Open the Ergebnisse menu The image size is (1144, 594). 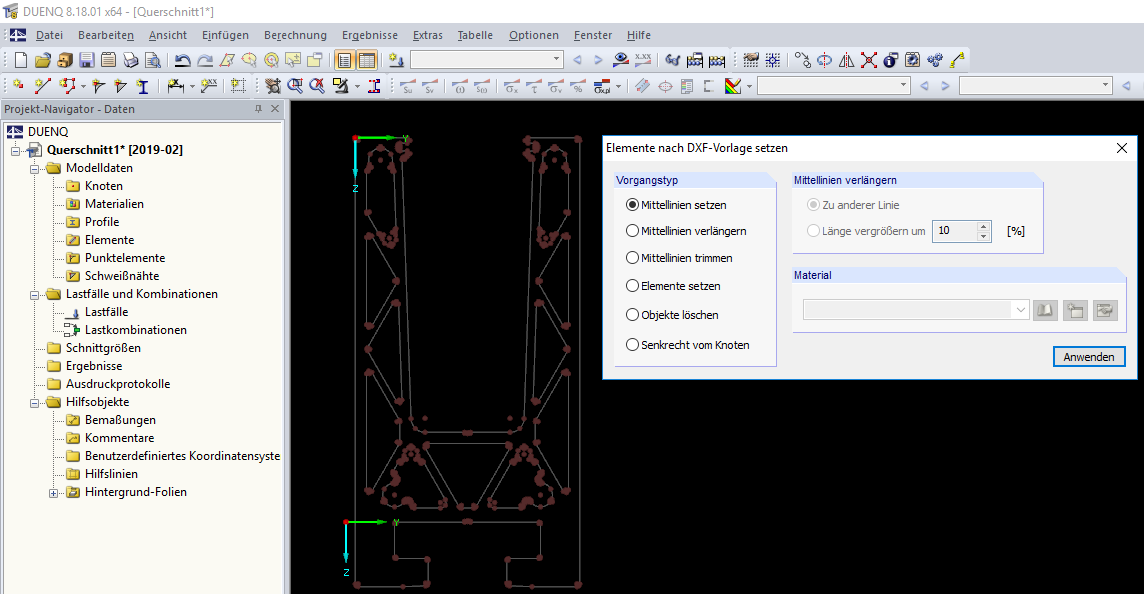click(x=370, y=35)
